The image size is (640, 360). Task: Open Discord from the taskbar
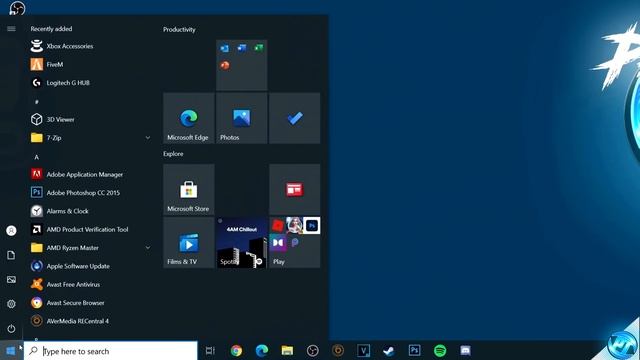[465, 351]
